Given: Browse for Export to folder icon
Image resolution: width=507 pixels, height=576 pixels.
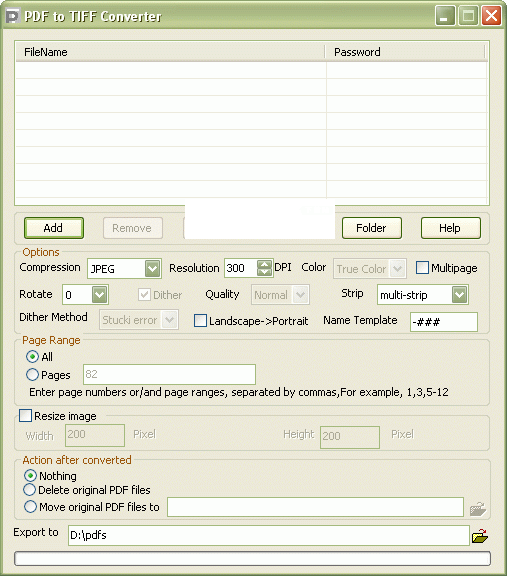Looking at the screenshot, I should pyautogui.click(x=480, y=536).
